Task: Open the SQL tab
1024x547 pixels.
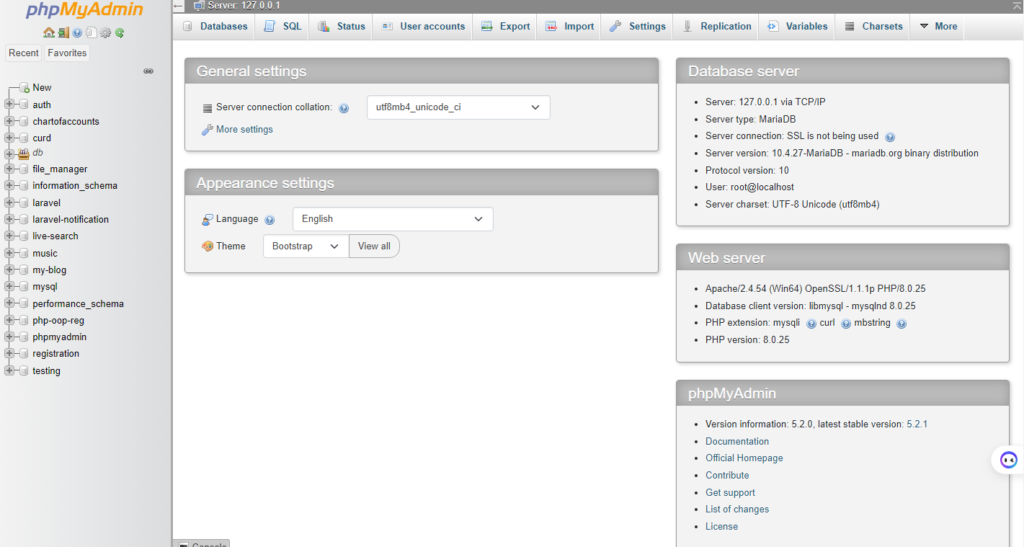Action: coord(283,27)
